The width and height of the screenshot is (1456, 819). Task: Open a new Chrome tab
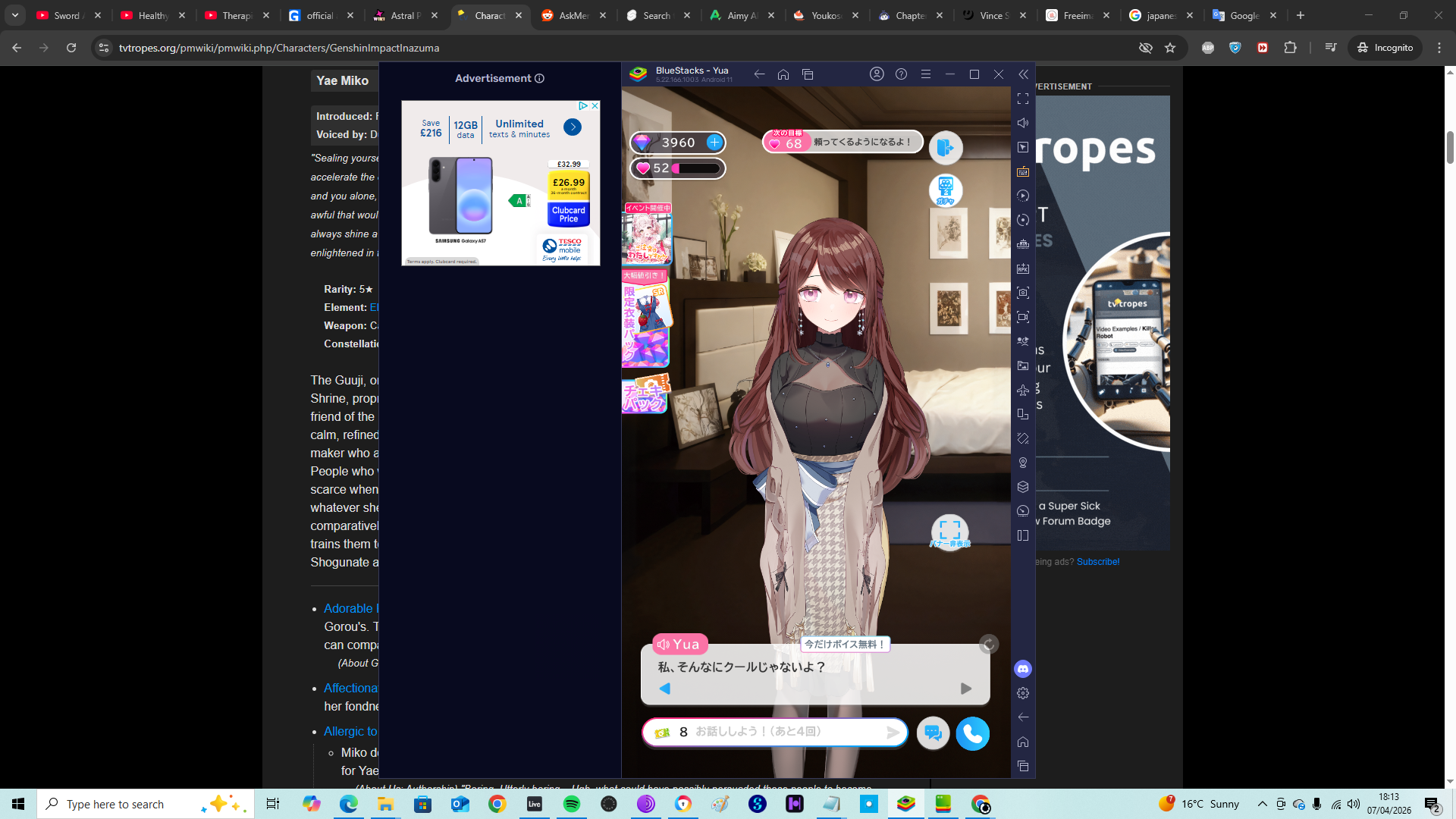(1301, 15)
